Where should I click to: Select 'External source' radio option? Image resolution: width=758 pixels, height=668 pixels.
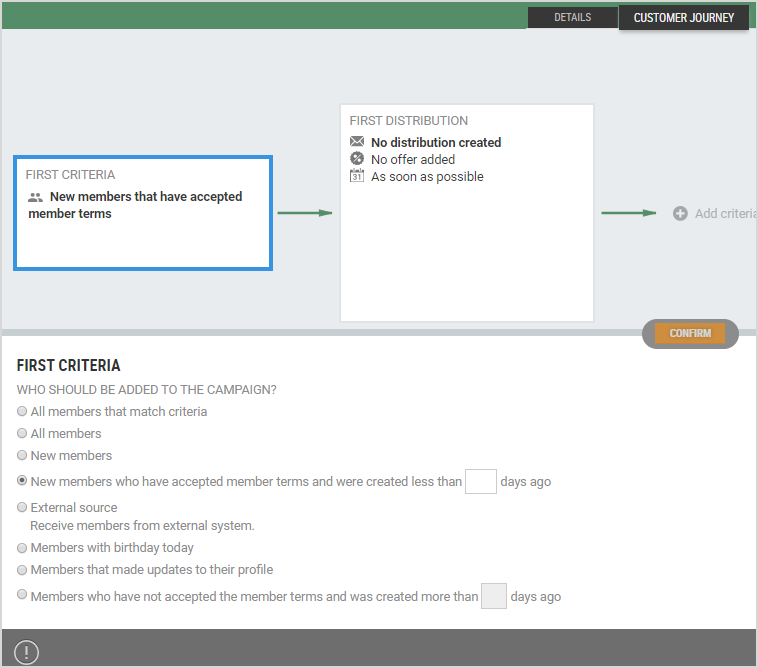tap(22, 507)
